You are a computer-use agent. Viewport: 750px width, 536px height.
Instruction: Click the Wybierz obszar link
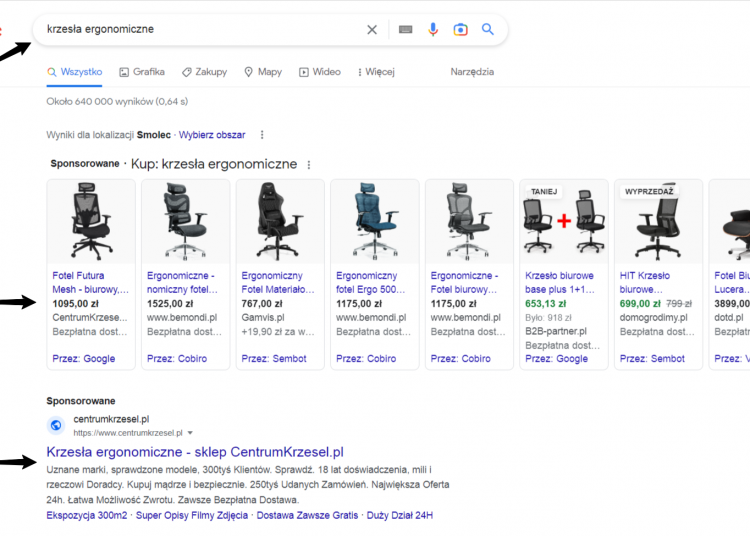(212, 135)
